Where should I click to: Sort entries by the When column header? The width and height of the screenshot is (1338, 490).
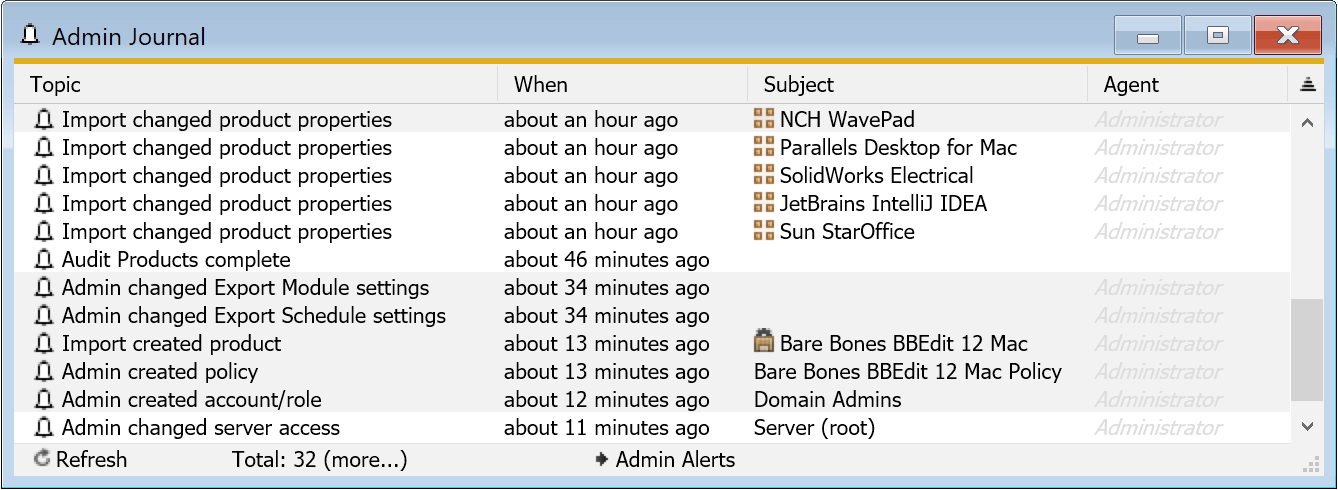622,85
